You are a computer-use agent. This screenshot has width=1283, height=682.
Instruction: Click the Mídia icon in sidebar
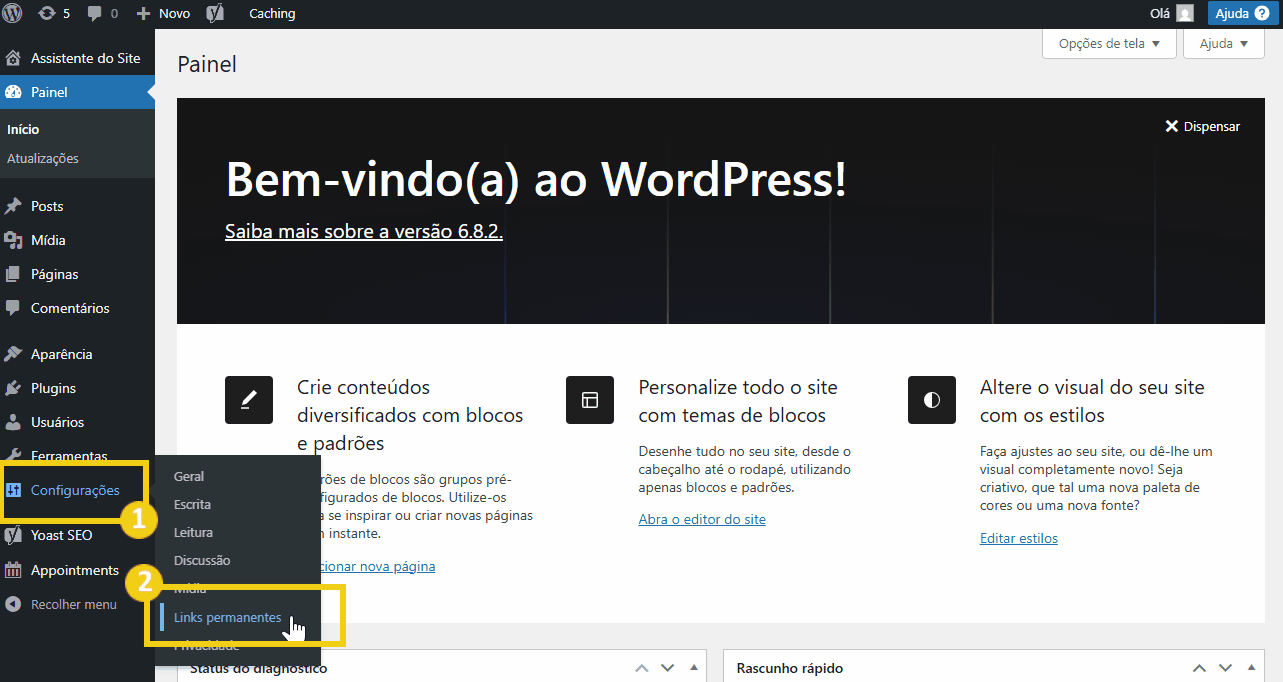click(x=14, y=240)
